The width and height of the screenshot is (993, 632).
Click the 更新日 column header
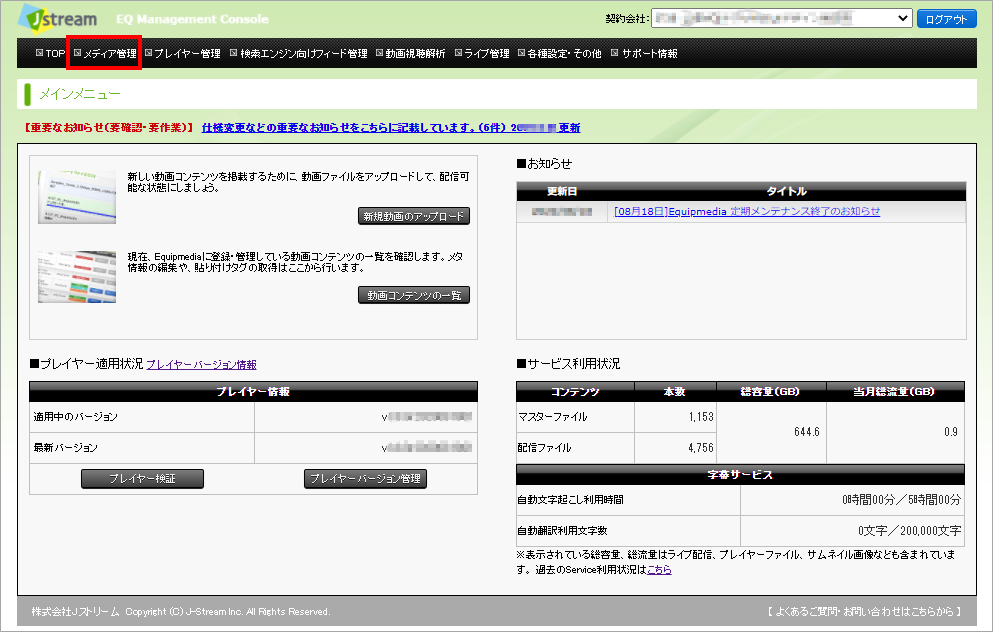[x=562, y=191]
